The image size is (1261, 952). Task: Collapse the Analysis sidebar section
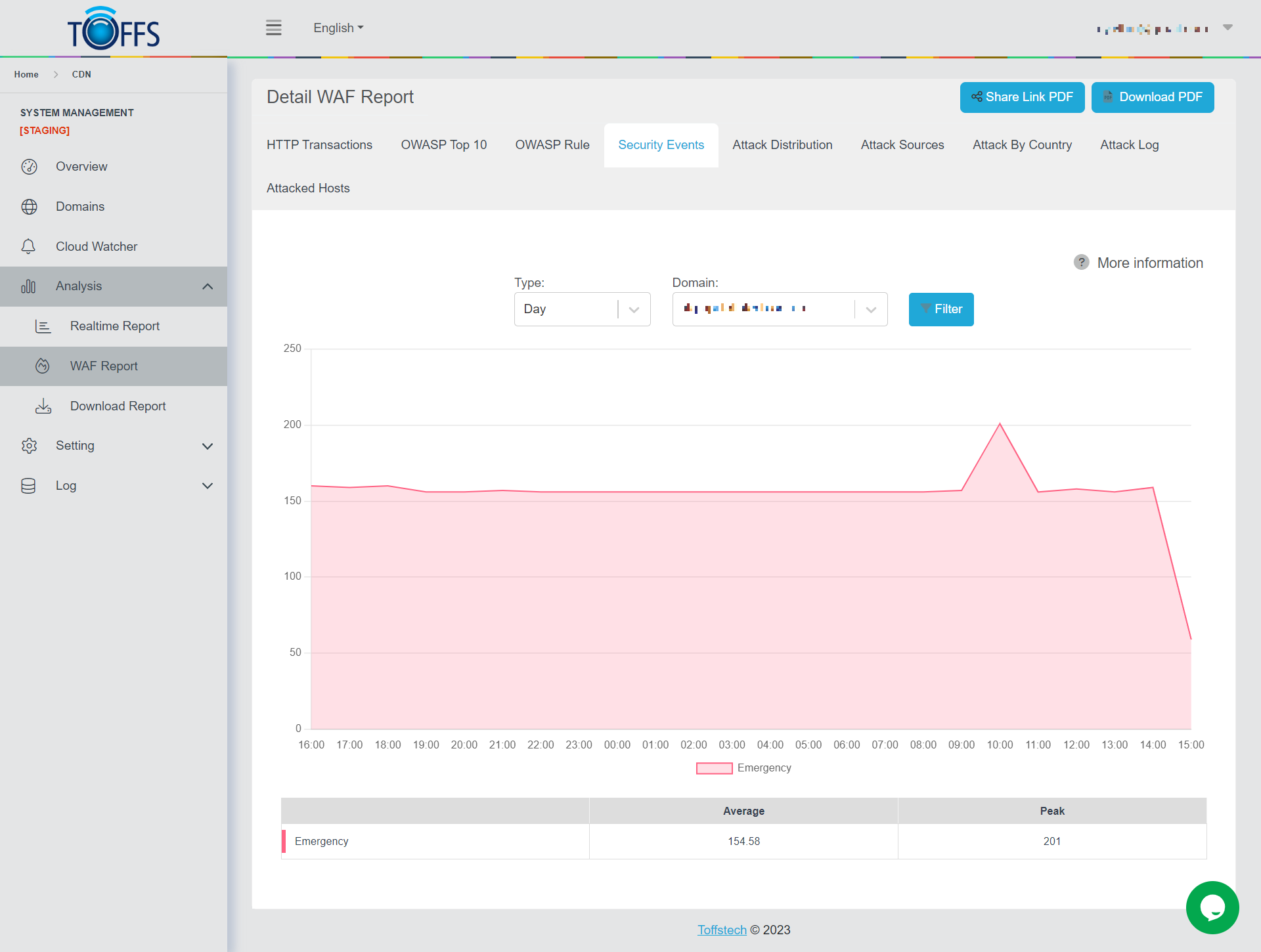(x=208, y=286)
